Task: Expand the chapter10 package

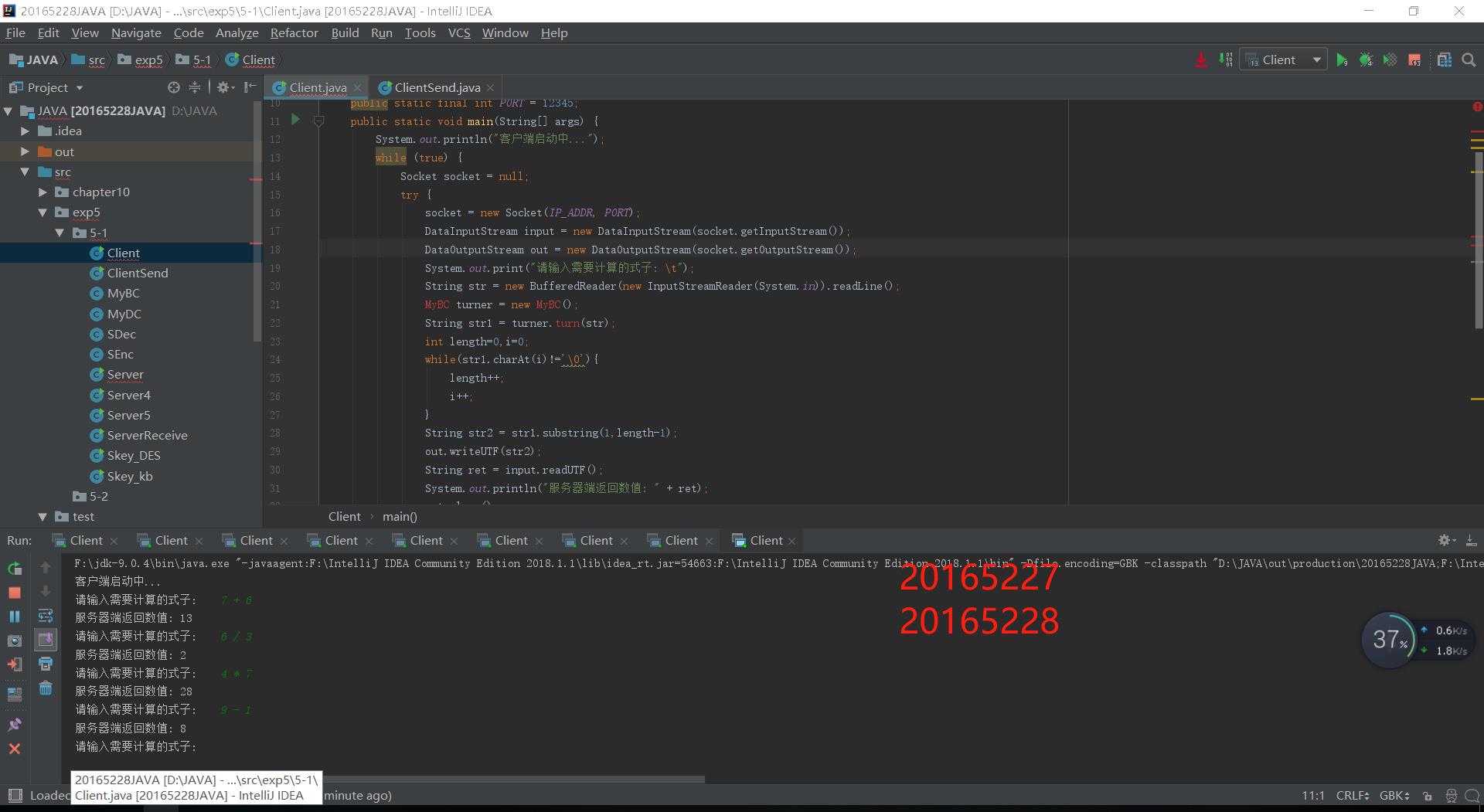Action: pyautogui.click(x=43, y=192)
